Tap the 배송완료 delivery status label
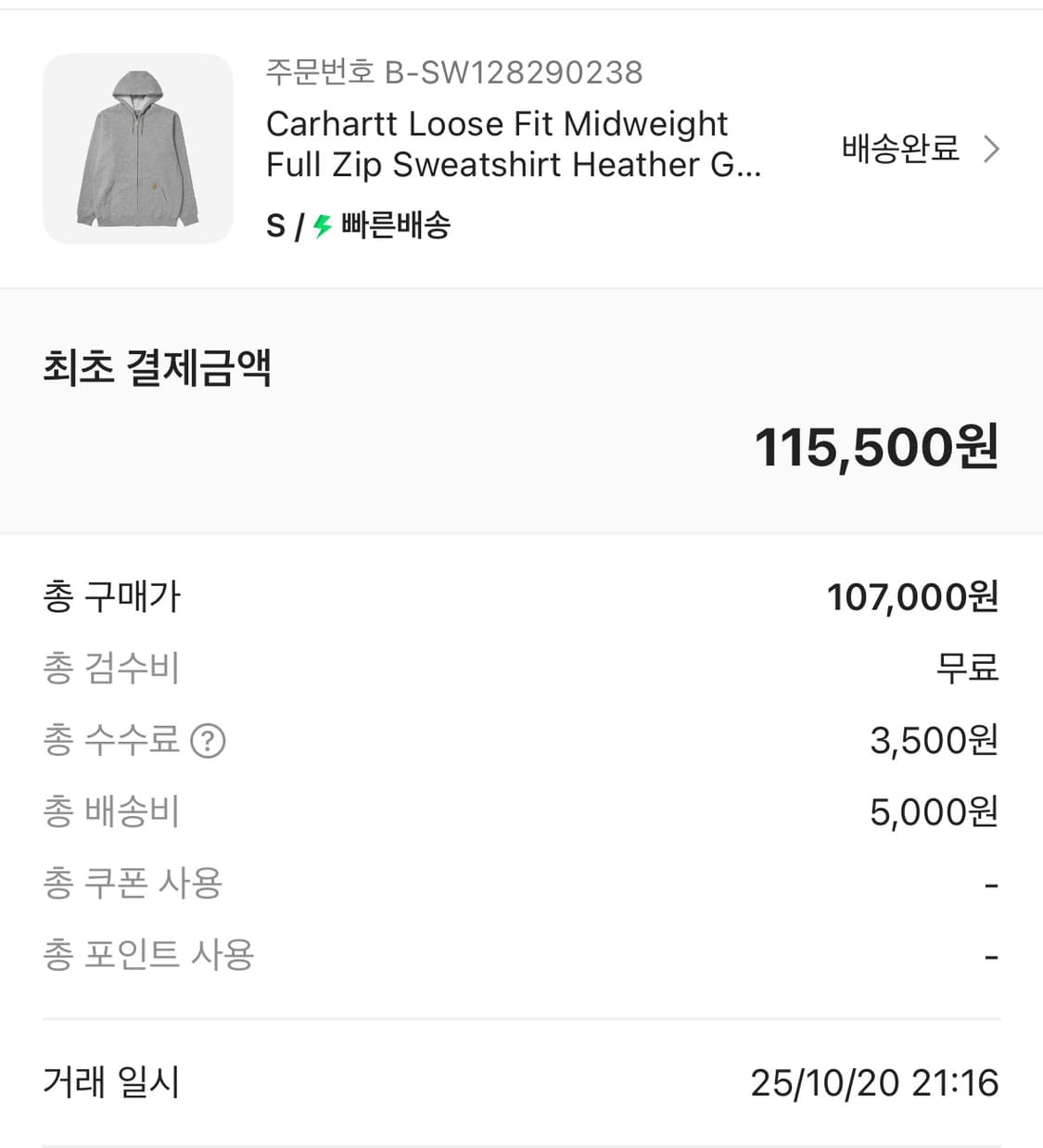The height and width of the screenshot is (1148, 1043). [x=899, y=148]
